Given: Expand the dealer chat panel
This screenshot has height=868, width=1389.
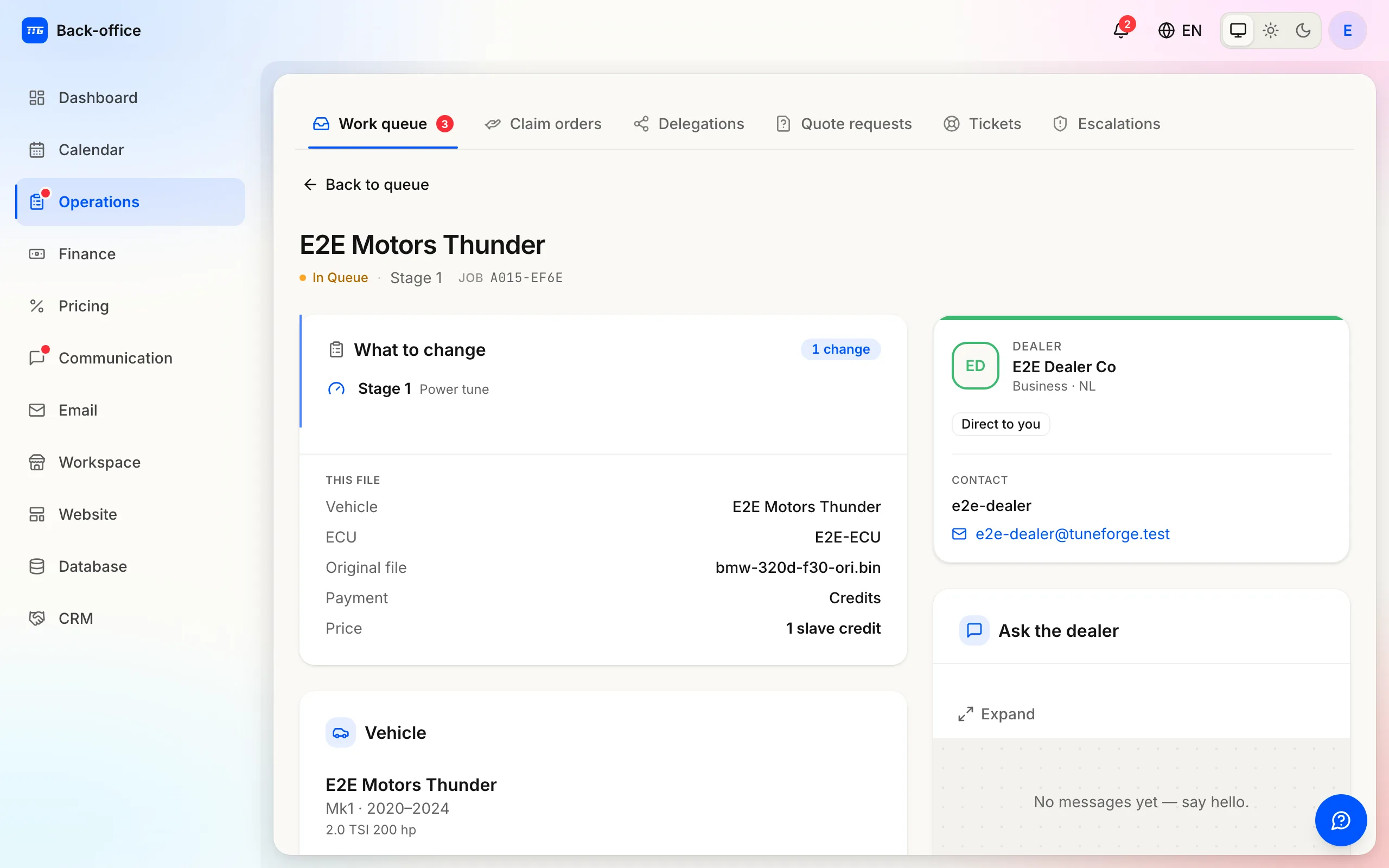Looking at the screenshot, I should coord(996,714).
